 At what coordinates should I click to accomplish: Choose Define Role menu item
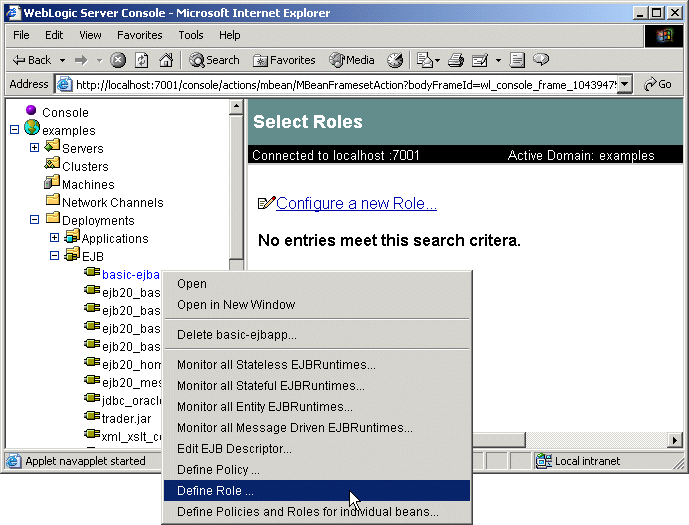317,491
